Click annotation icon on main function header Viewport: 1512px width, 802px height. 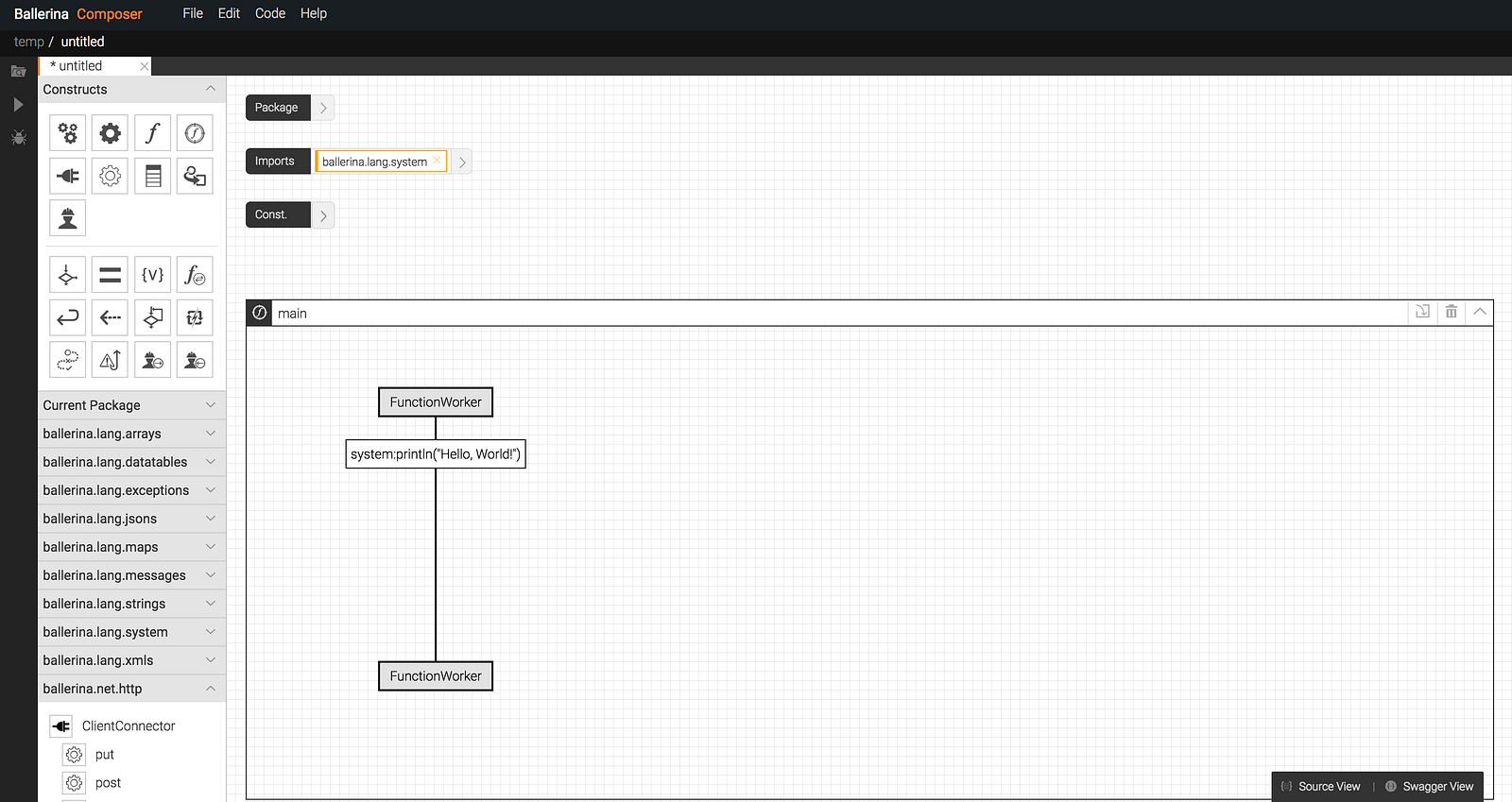click(1423, 312)
